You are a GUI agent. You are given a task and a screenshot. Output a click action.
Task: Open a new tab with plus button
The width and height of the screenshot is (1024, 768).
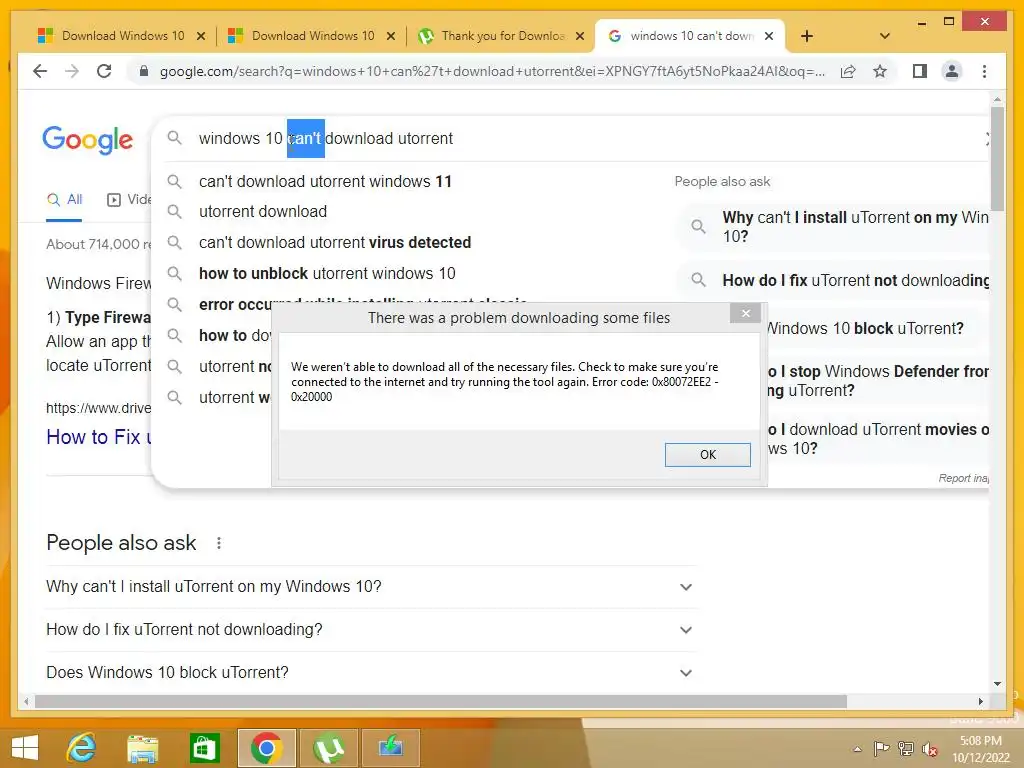(807, 36)
